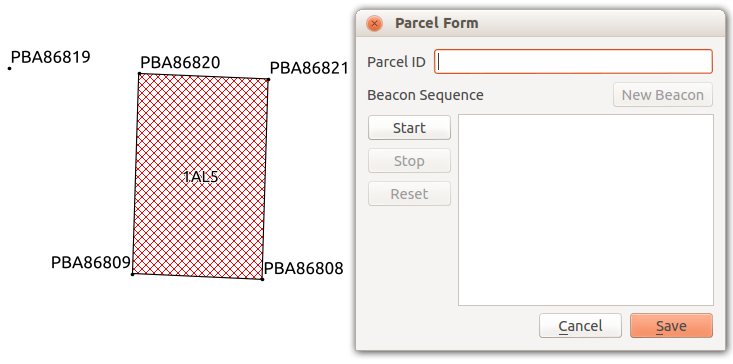Click into the Parcel ID input field
733x364 pixels.
(x=573, y=62)
